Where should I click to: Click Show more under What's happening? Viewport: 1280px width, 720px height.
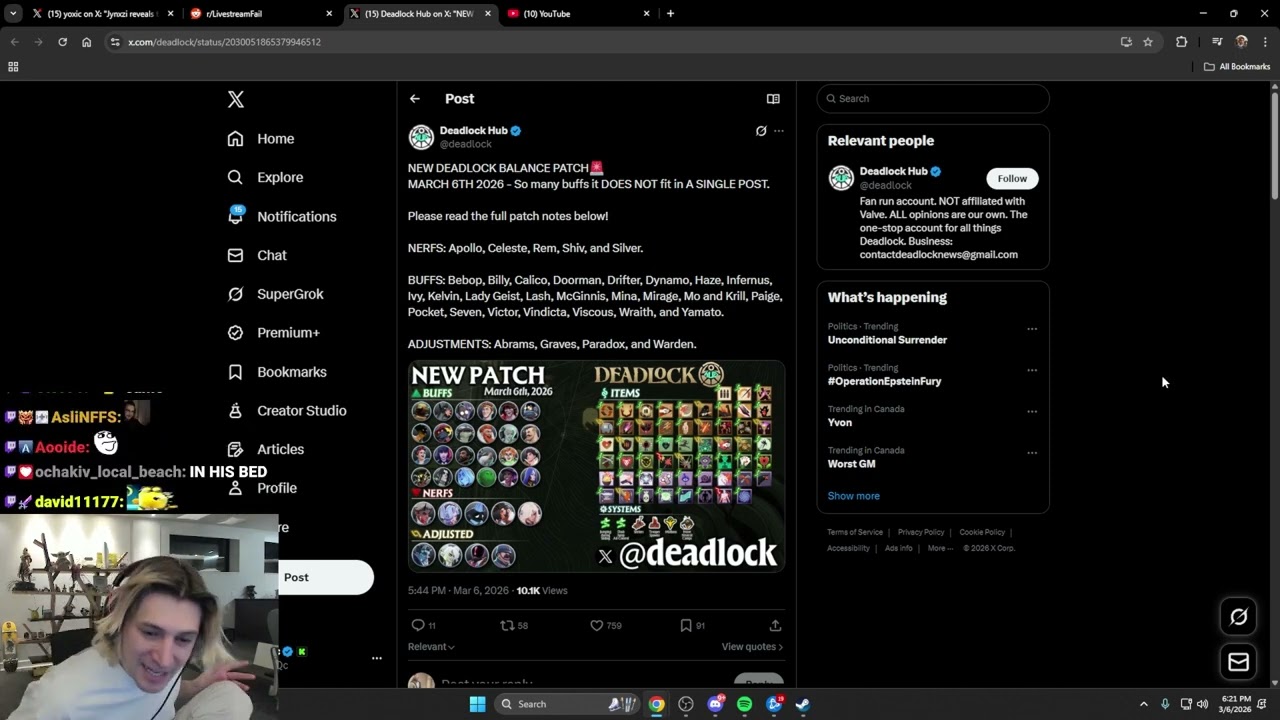(854, 496)
